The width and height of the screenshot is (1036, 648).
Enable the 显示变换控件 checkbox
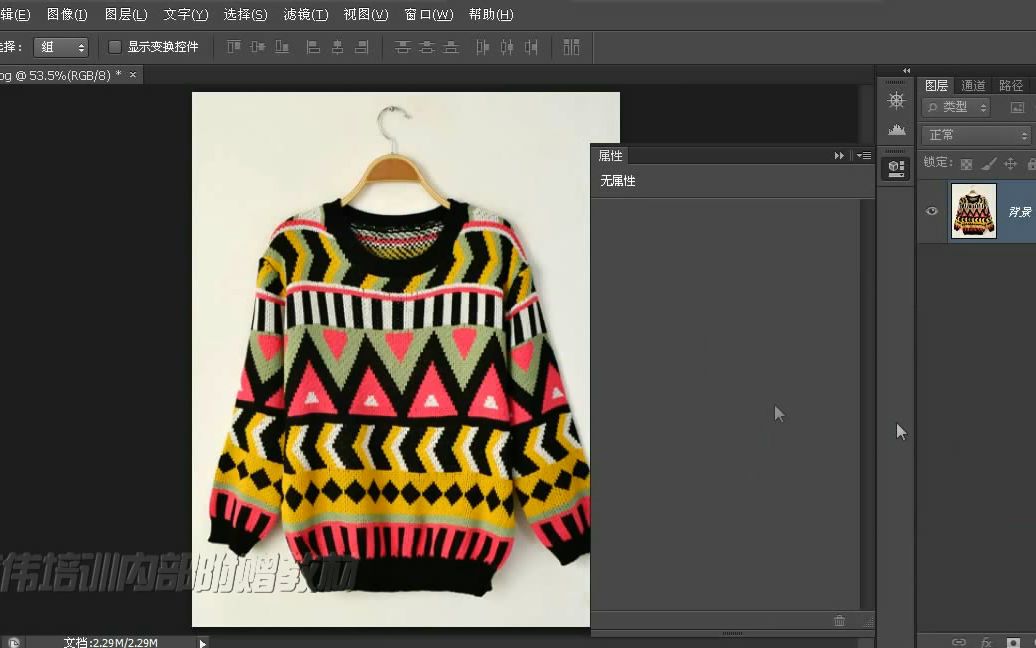tap(116, 46)
